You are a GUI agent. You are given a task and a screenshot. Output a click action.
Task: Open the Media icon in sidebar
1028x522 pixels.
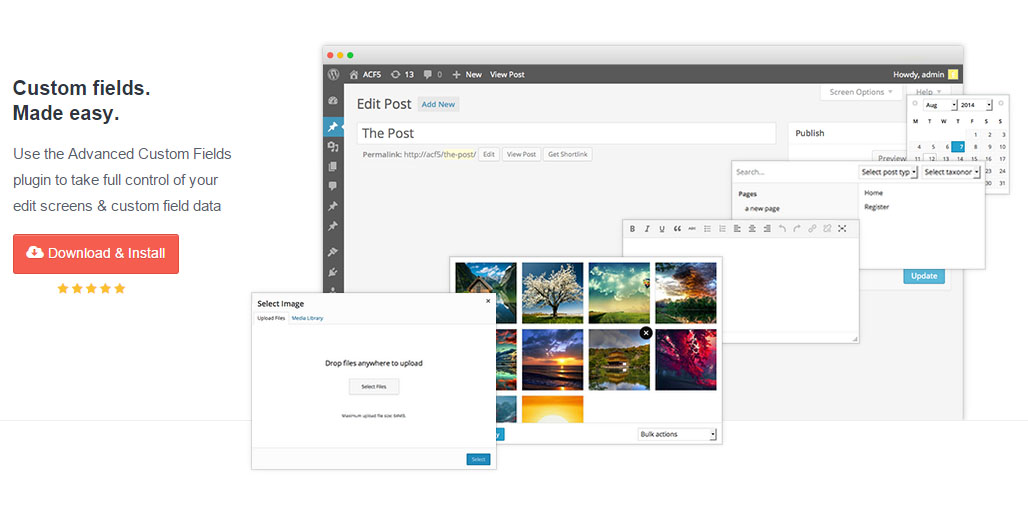point(333,147)
